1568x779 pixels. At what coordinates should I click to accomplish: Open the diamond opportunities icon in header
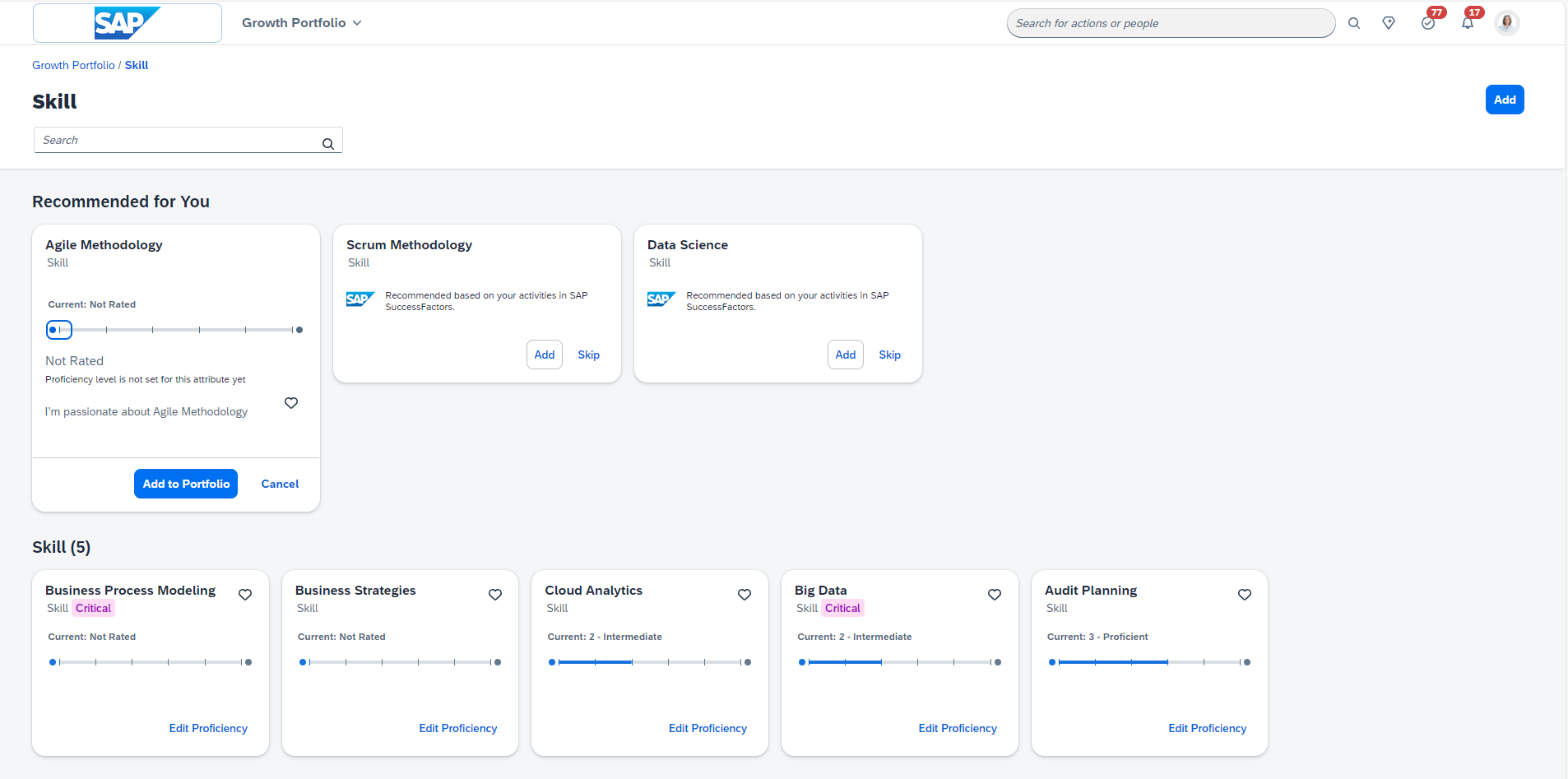[x=1389, y=23]
